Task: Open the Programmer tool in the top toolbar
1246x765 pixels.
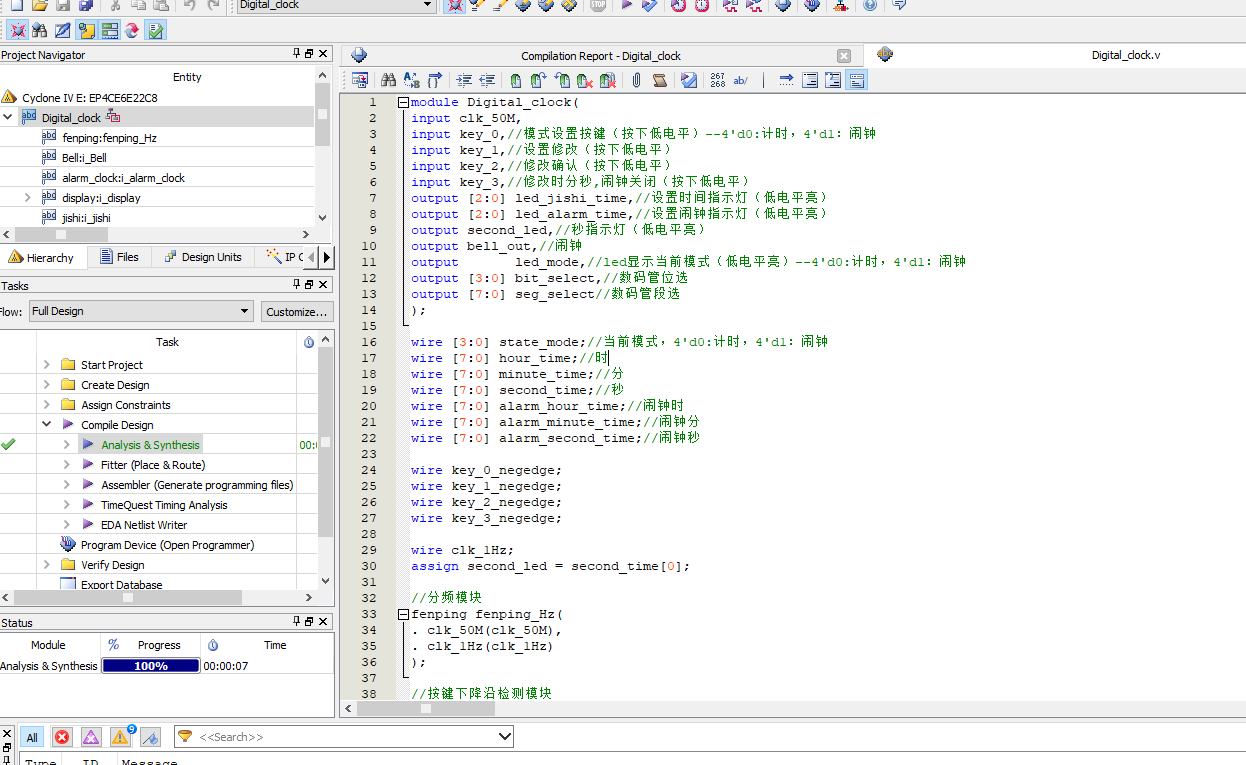Action: [811, 5]
